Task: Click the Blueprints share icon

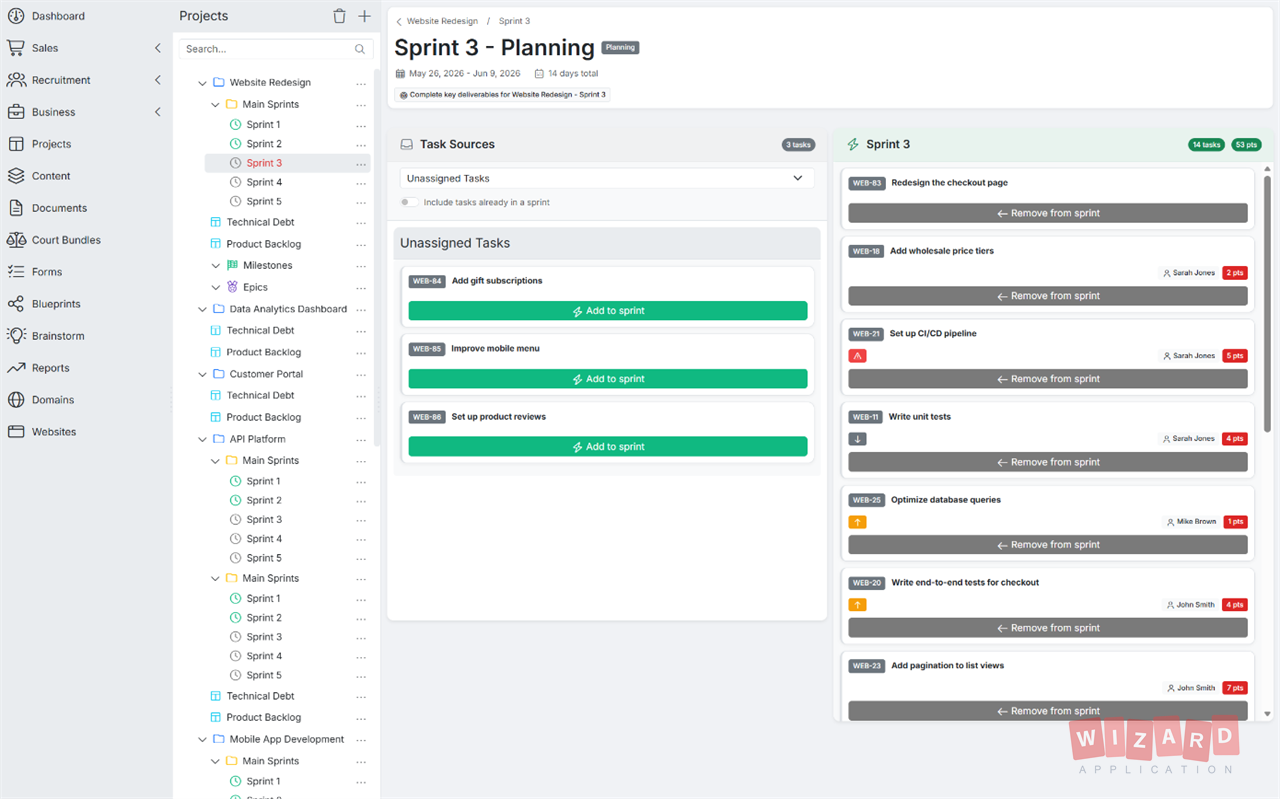Action: click(x=15, y=304)
